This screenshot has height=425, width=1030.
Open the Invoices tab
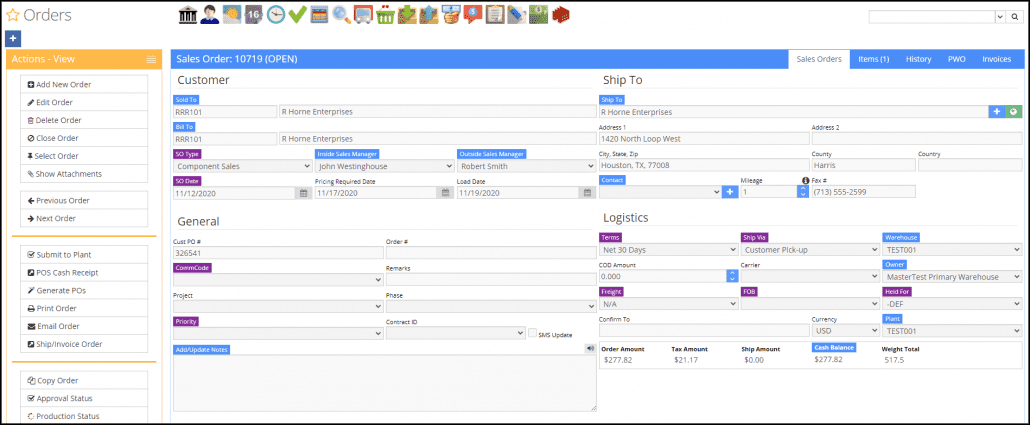point(996,59)
